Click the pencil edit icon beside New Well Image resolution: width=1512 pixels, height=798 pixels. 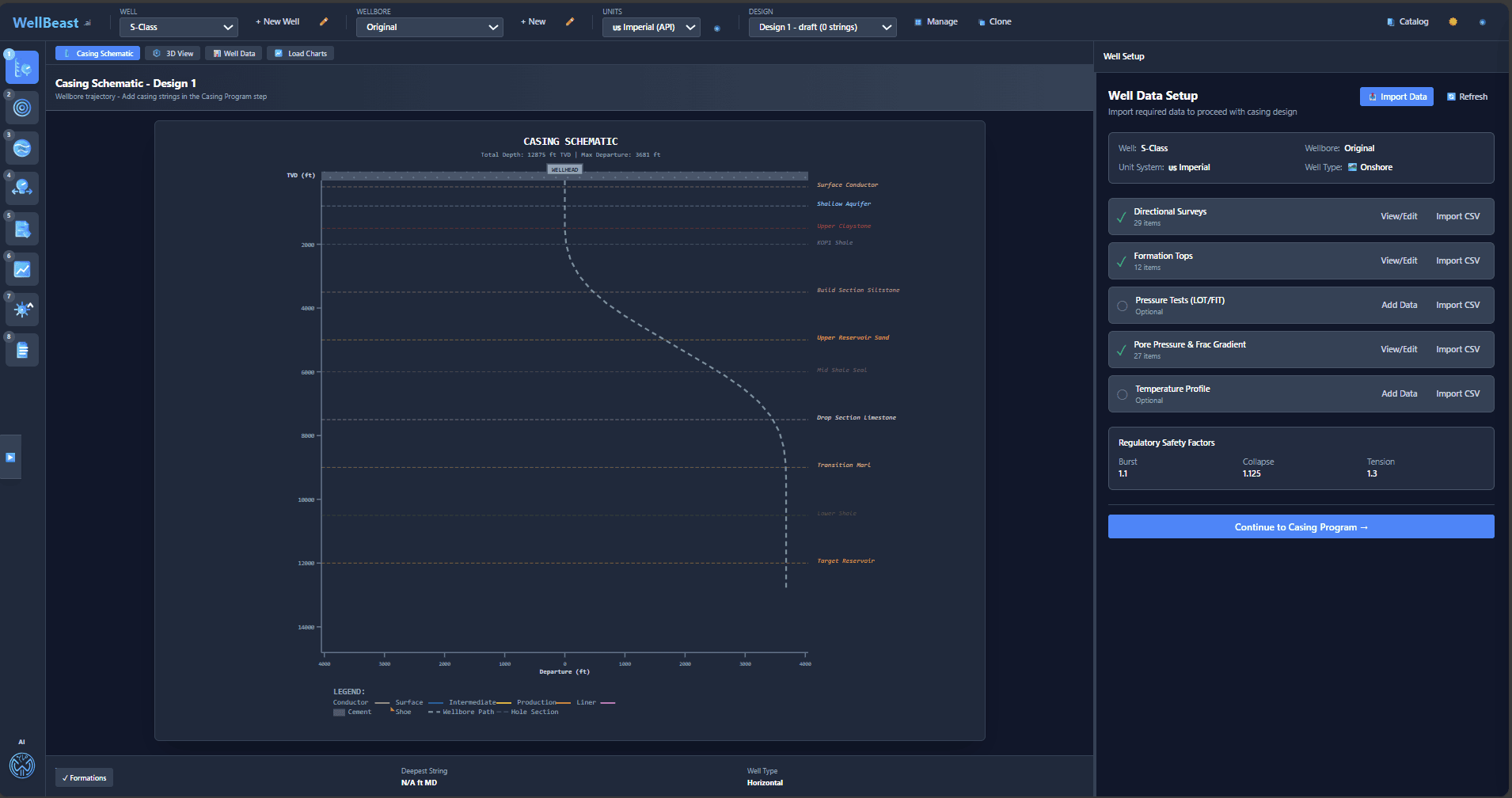click(324, 22)
